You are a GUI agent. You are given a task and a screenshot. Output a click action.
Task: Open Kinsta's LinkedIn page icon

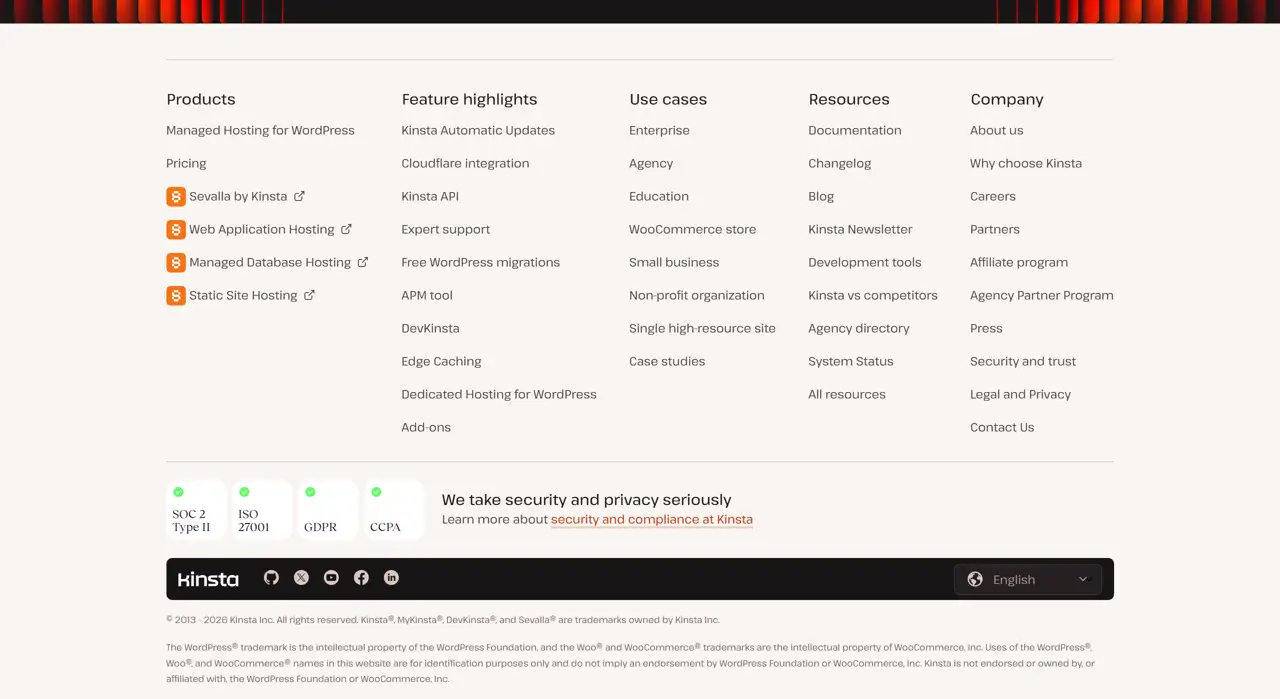391,578
